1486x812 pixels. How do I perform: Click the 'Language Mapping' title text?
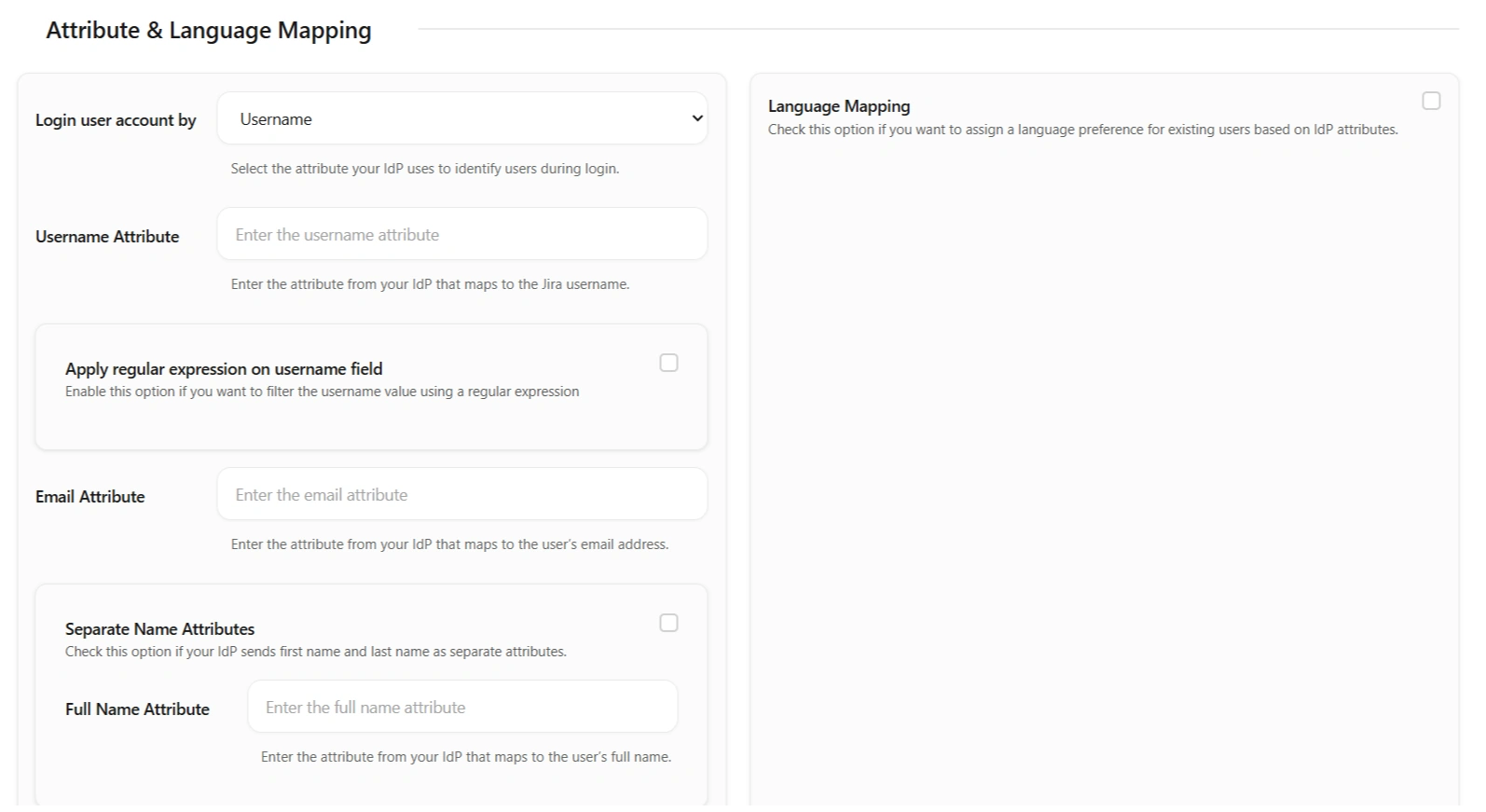click(839, 106)
